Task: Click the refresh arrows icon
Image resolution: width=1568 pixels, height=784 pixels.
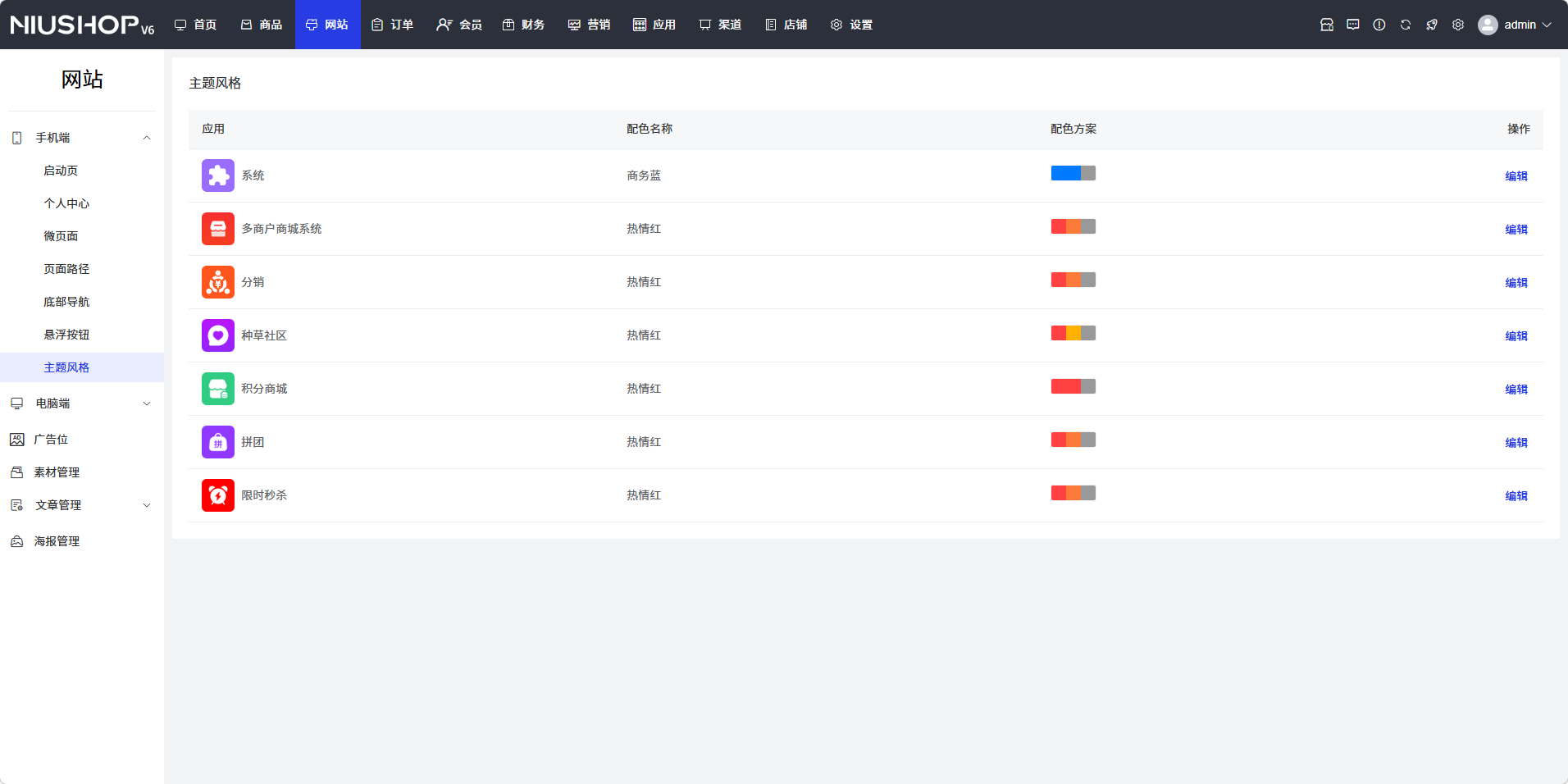Action: pos(1405,25)
